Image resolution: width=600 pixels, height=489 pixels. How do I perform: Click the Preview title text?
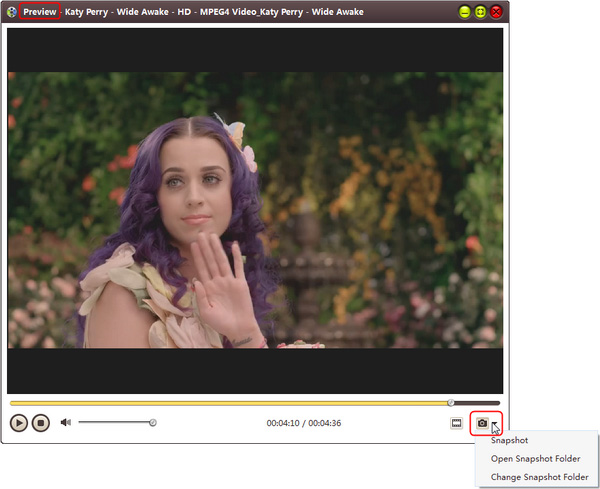(40, 12)
